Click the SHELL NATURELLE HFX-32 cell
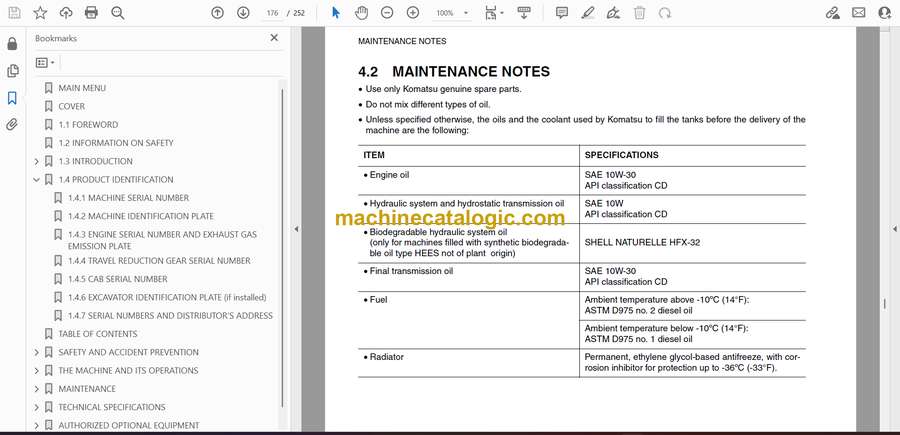 coord(642,243)
